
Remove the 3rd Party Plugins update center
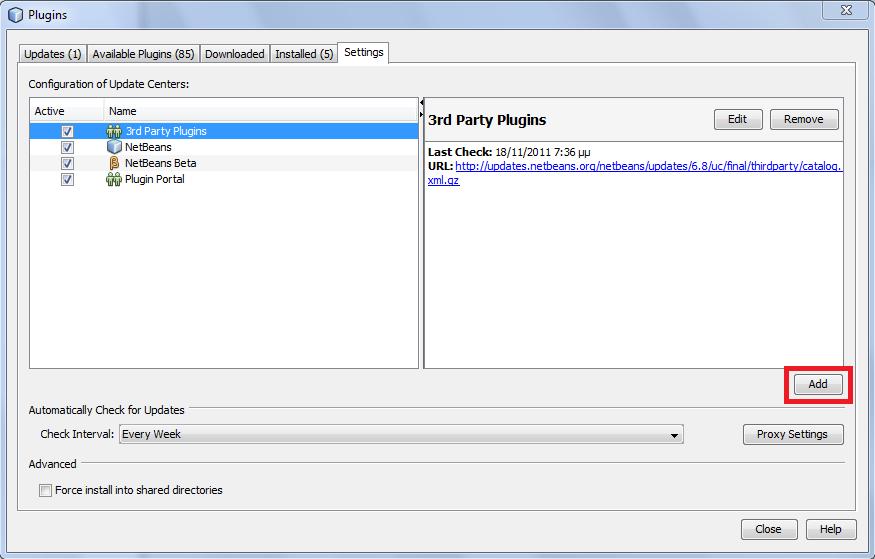tap(804, 119)
